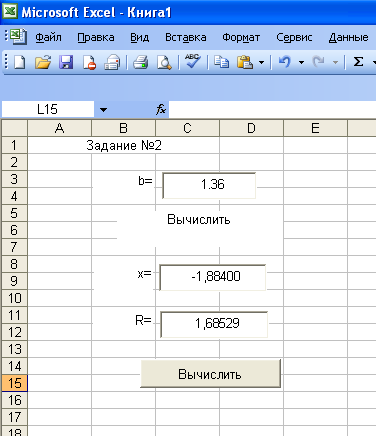Click the fx insert function icon
Viewport: 376px width, 436px height.
[161, 109]
